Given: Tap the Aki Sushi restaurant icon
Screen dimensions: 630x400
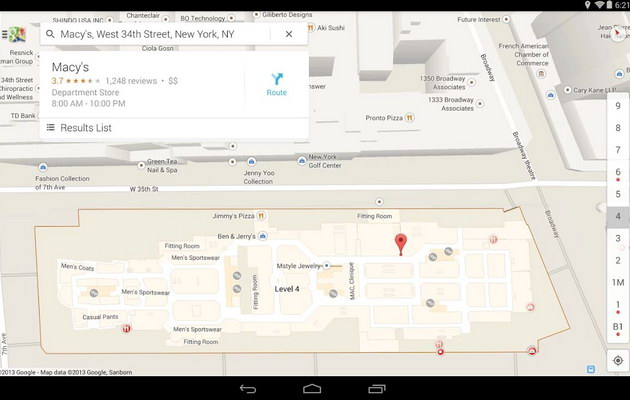Looking at the screenshot, I should [311, 28].
